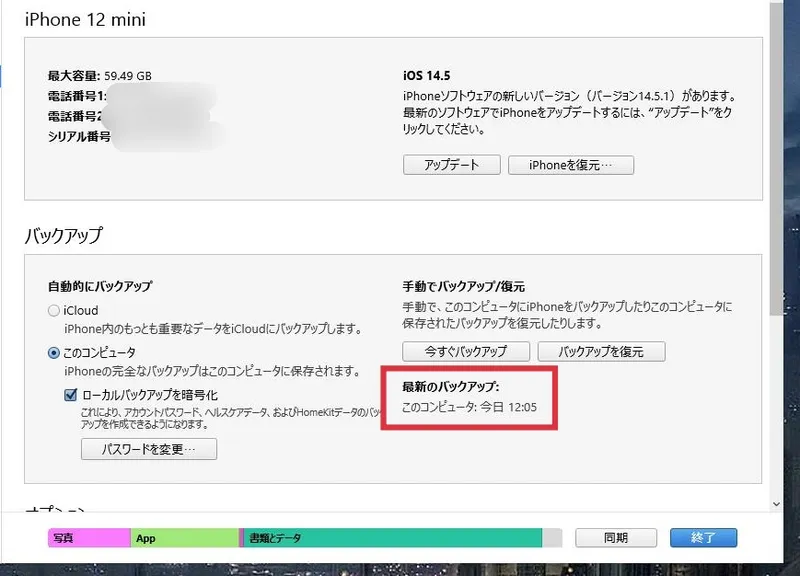Open the パスワードを変更 dialog

(148, 450)
